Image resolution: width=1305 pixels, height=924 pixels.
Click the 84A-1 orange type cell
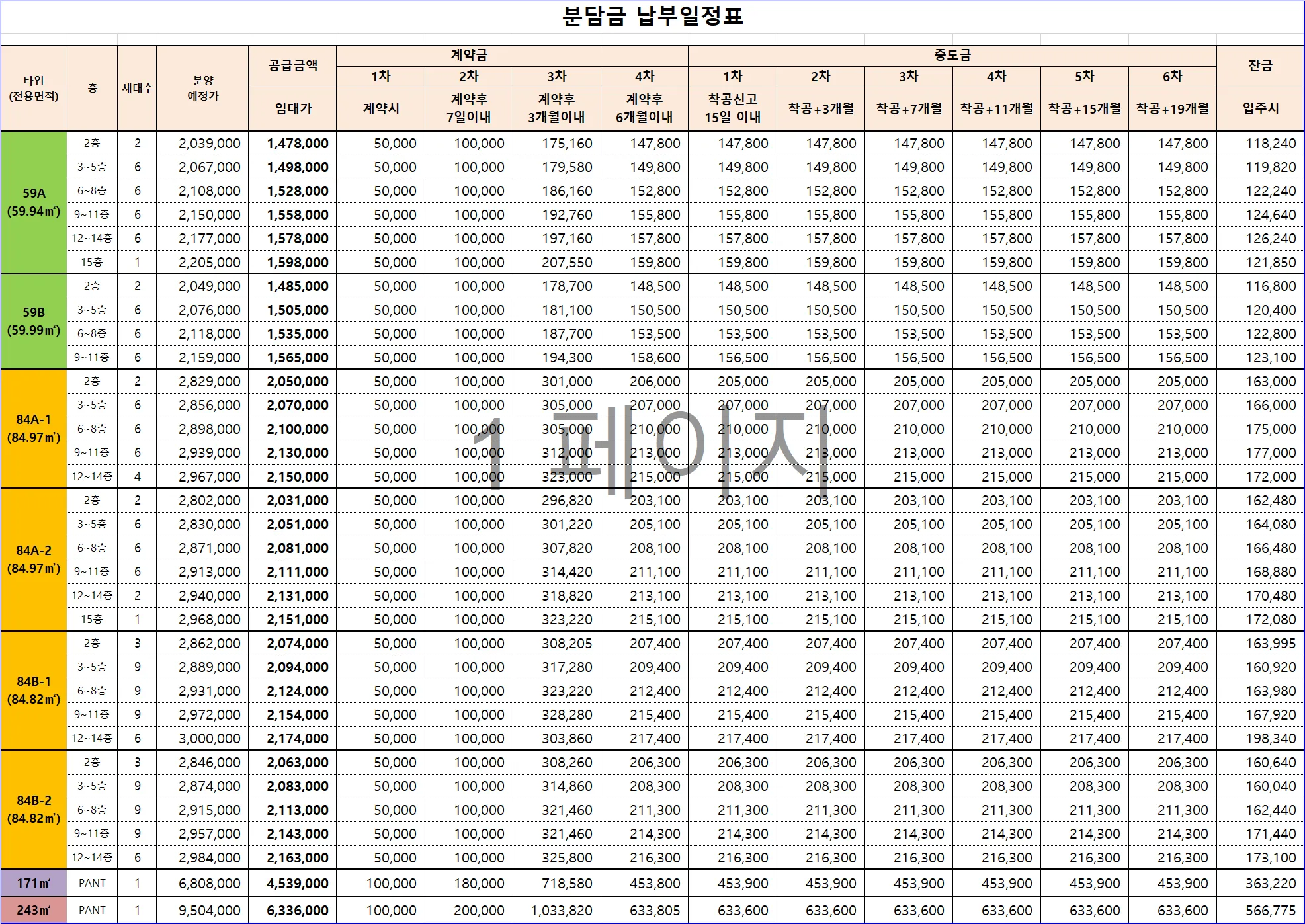pos(34,429)
